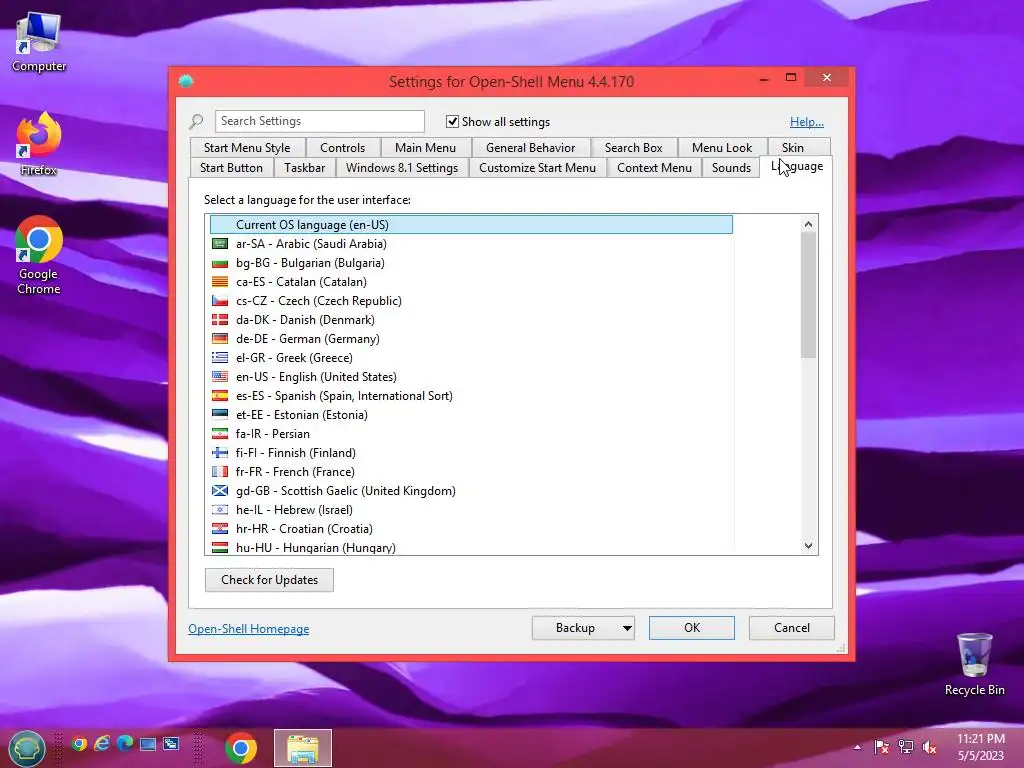Select hr-HR - Croatian (Croatia)
This screenshot has width=1024, height=768.
click(x=471, y=528)
